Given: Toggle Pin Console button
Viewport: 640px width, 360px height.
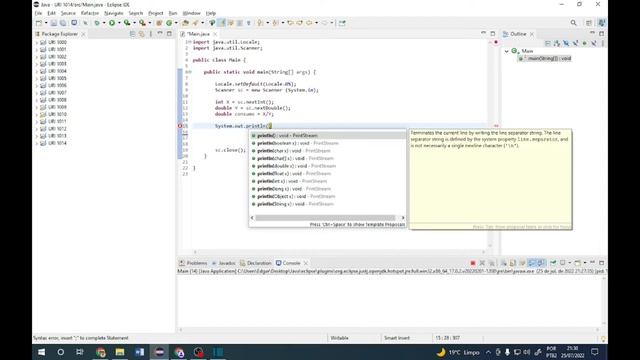Looking at the screenshot, I should (x=553, y=263).
